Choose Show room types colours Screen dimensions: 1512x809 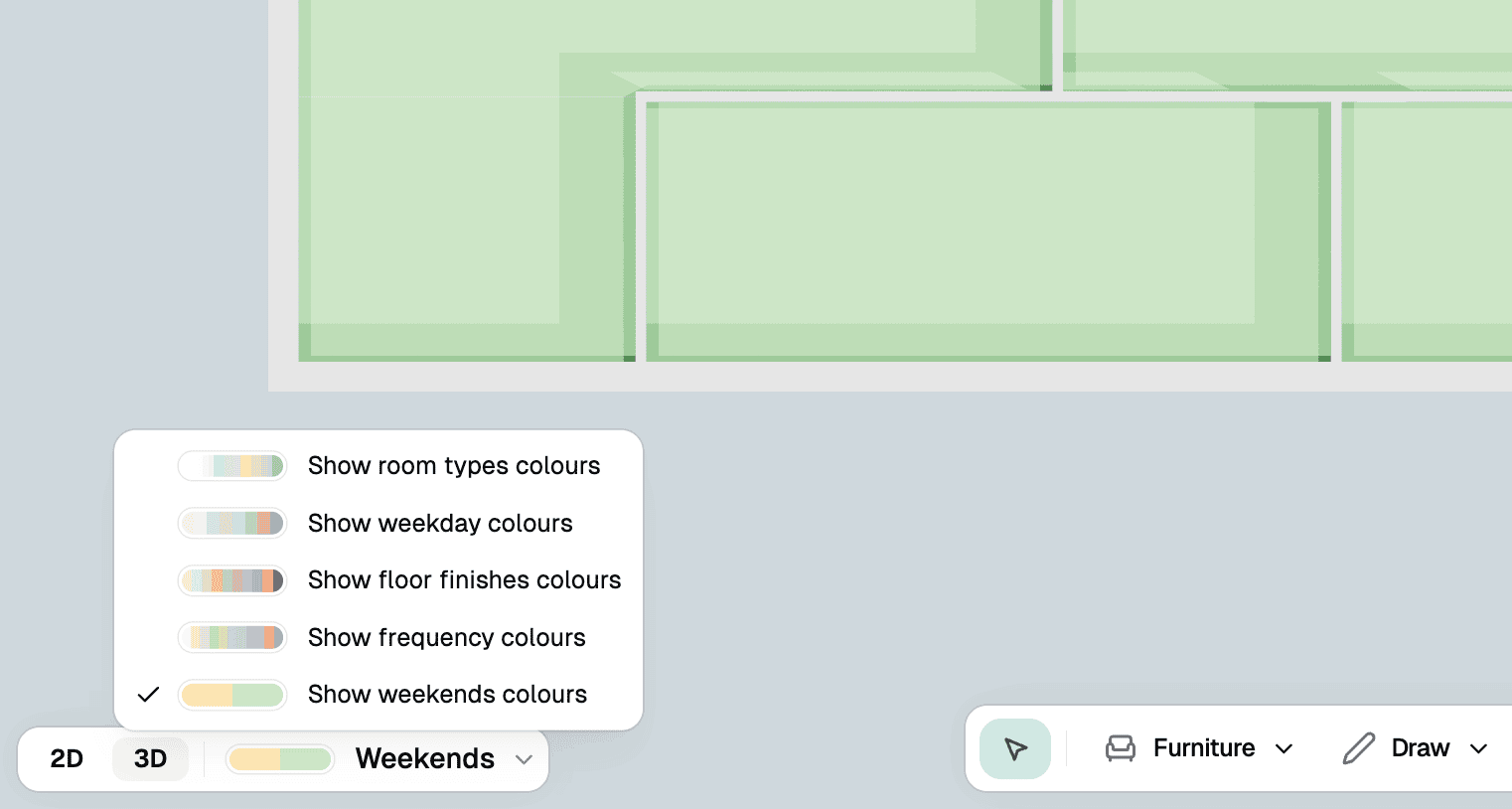click(378, 466)
